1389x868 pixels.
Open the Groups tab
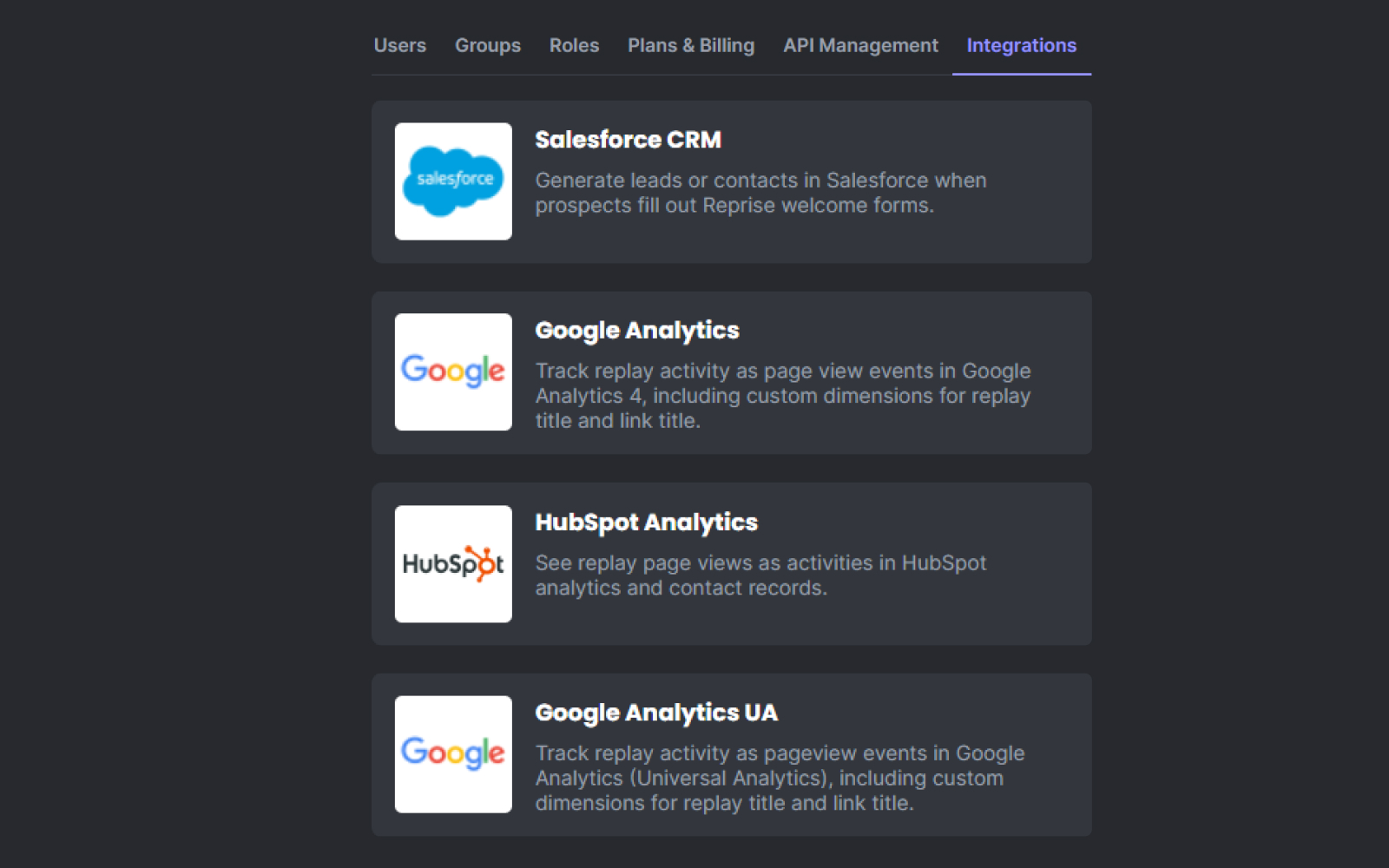(487, 45)
